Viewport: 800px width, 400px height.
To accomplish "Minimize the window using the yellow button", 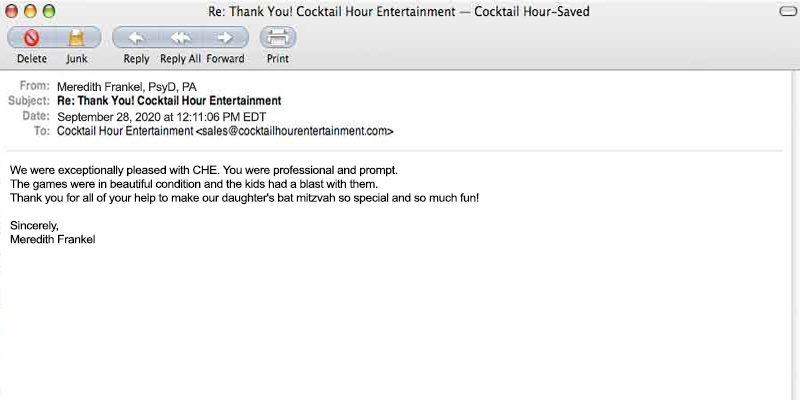I will click(x=30, y=11).
